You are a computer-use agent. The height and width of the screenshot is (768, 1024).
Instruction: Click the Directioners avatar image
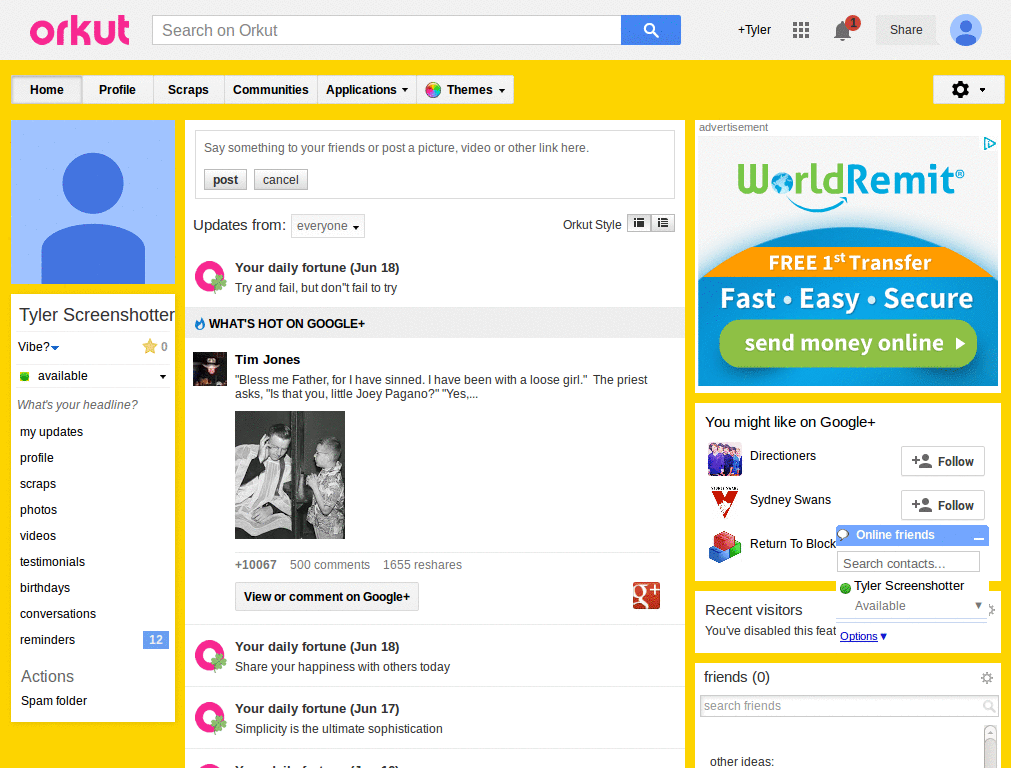click(724, 459)
